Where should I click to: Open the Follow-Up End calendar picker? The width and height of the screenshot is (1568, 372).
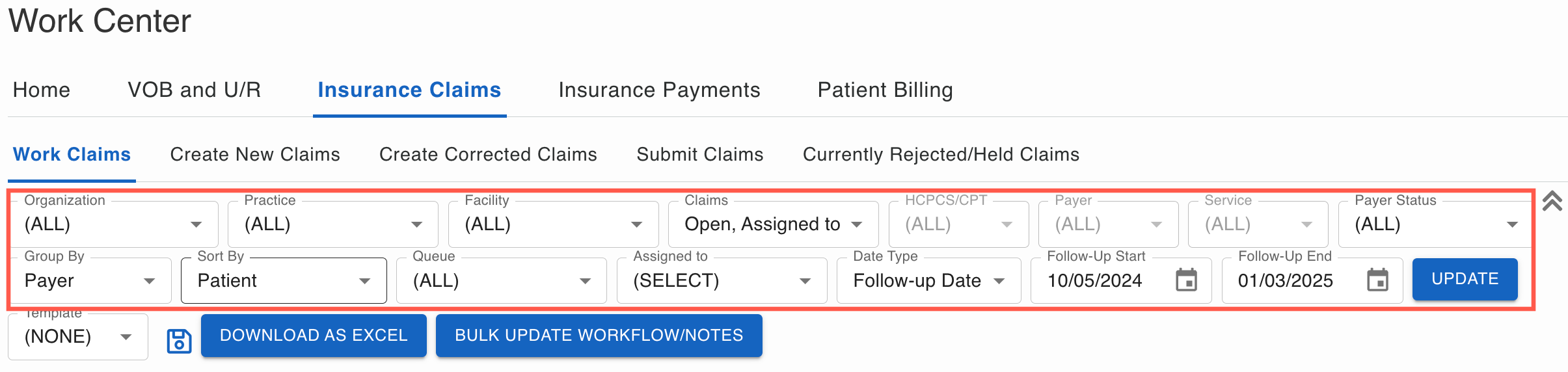[1377, 280]
